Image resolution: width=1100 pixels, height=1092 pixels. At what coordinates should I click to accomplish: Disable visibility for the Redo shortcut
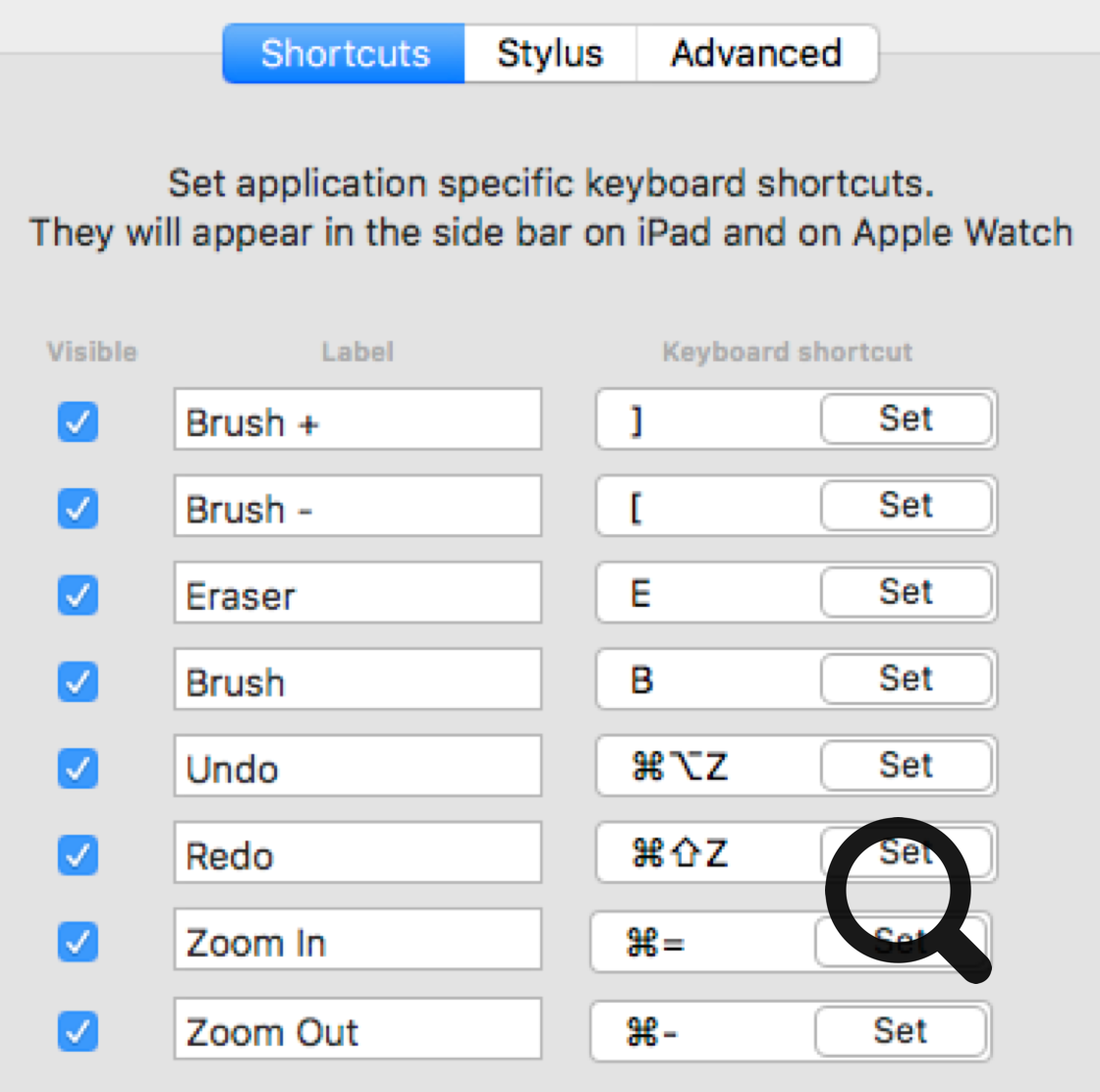pos(78,855)
